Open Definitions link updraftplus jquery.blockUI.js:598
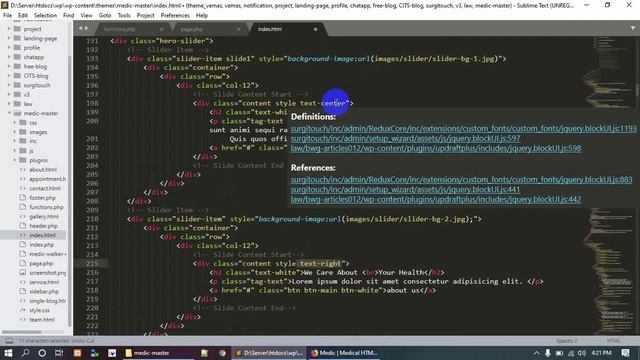The image size is (640, 360). tap(436, 148)
